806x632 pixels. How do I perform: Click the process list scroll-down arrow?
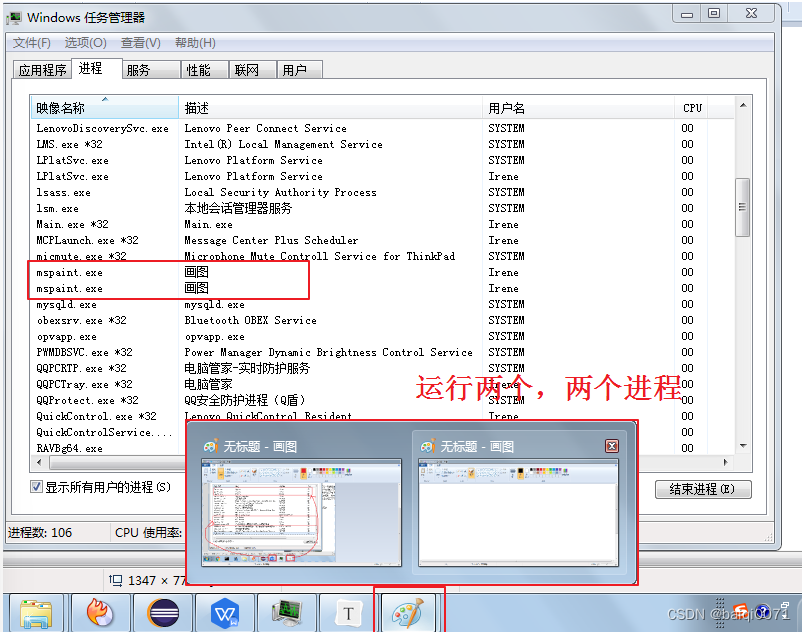coord(743,446)
